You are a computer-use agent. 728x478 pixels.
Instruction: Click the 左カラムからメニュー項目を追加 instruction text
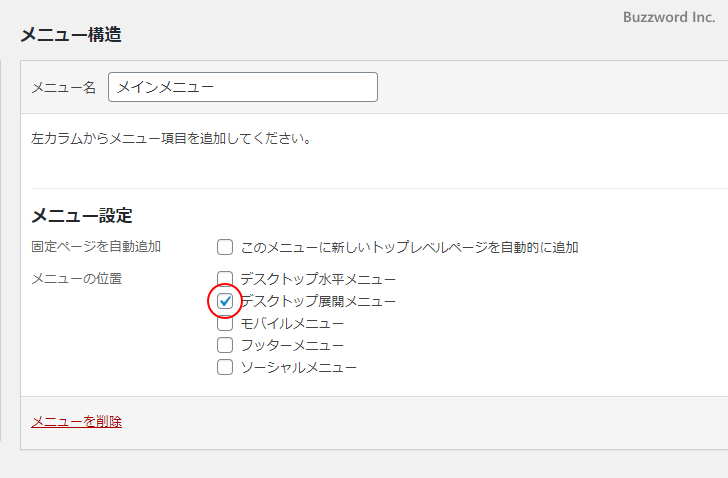(x=172, y=138)
